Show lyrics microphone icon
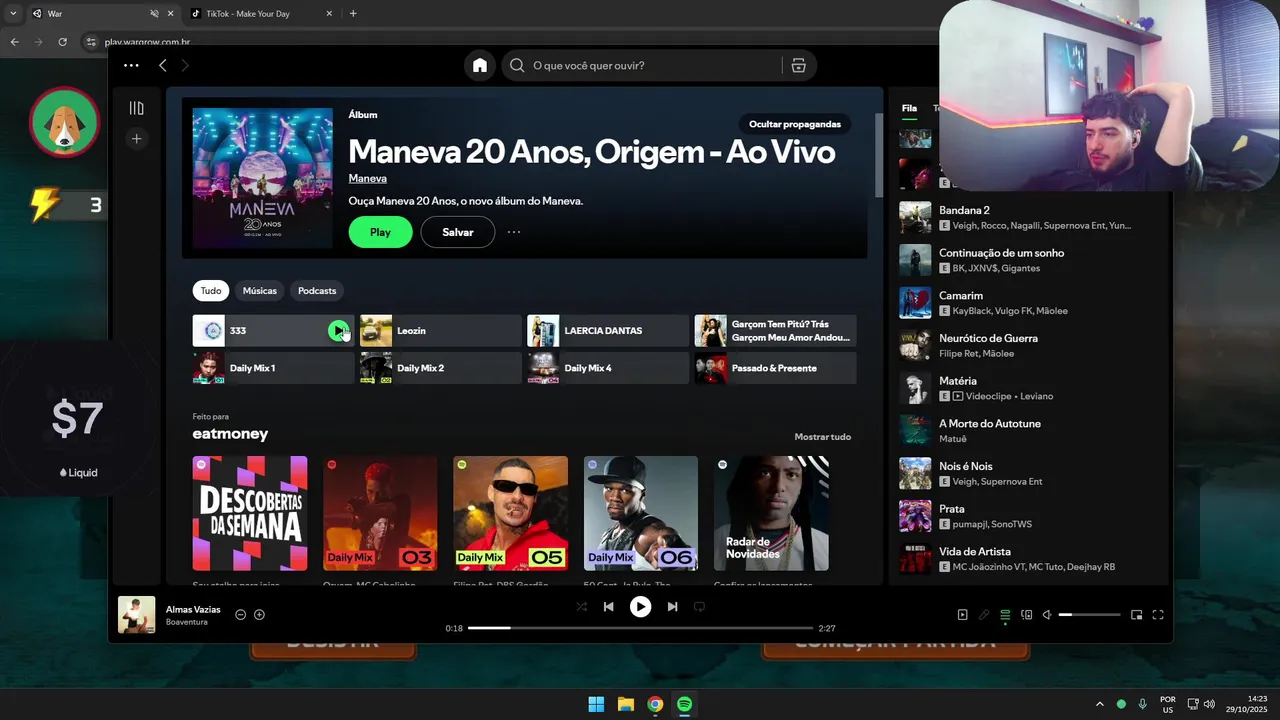The width and height of the screenshot is (1280, 720). click(984, 615)
